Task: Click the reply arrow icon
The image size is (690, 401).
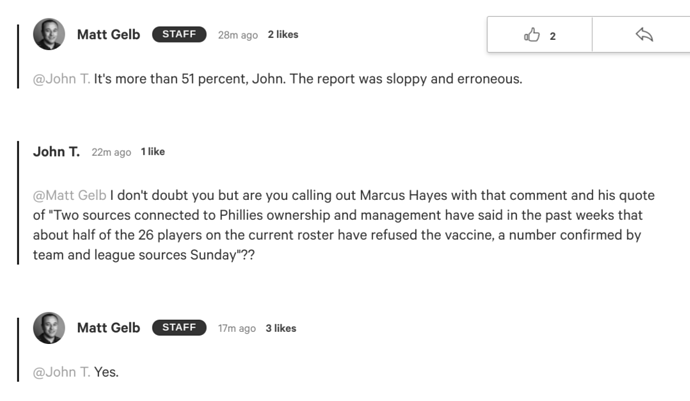Action: (644, 35)
